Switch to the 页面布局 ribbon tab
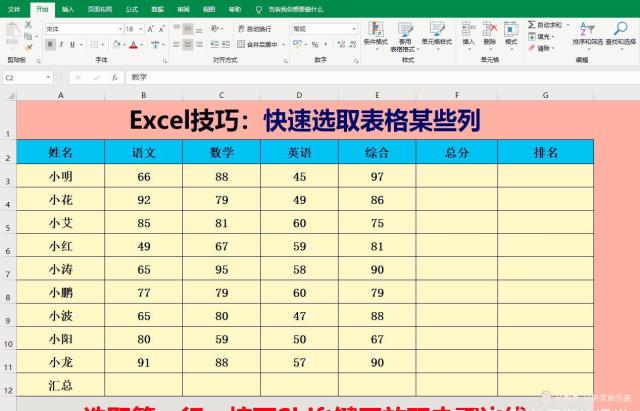Viewport: 640px width, 411px height. coord(100,9)
